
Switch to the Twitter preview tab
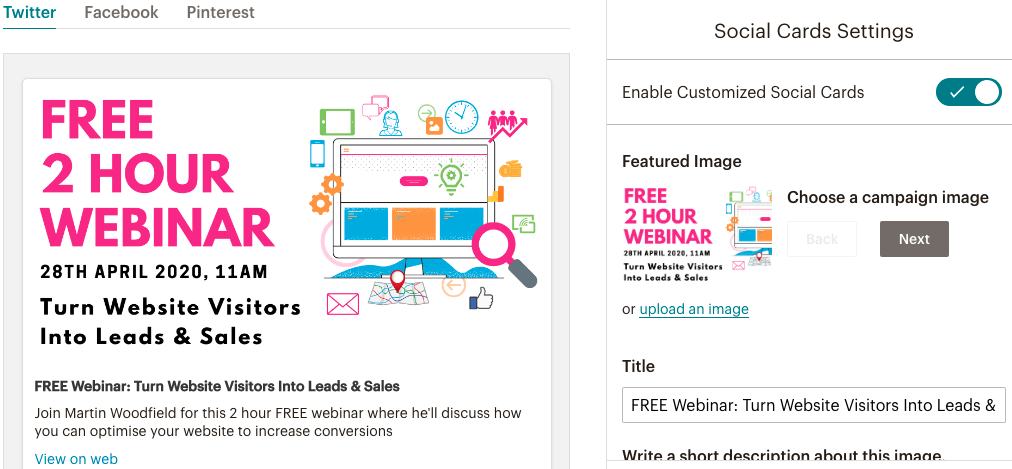30,12
